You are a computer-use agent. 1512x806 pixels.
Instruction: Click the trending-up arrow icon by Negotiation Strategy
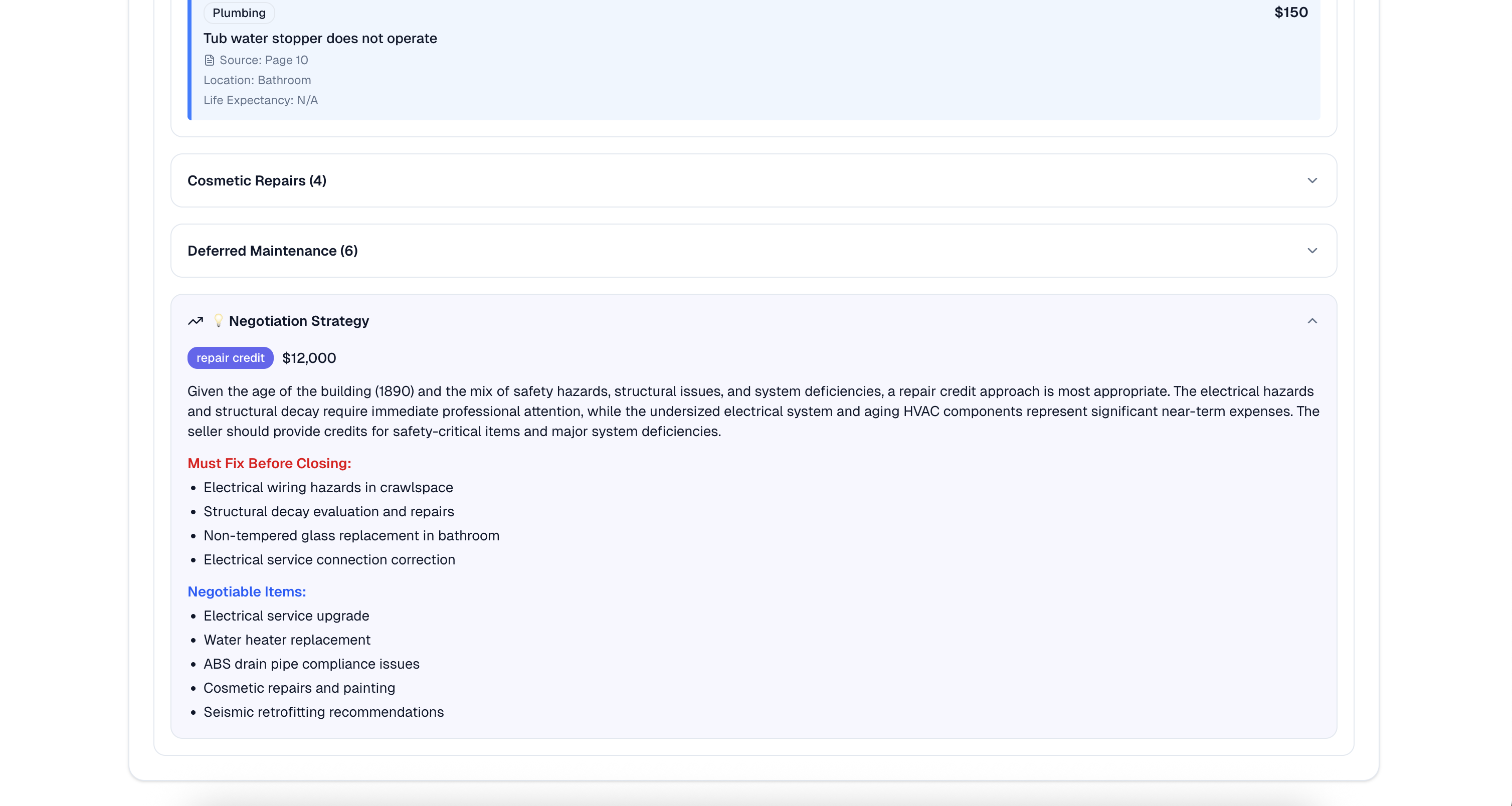[196, 320]
